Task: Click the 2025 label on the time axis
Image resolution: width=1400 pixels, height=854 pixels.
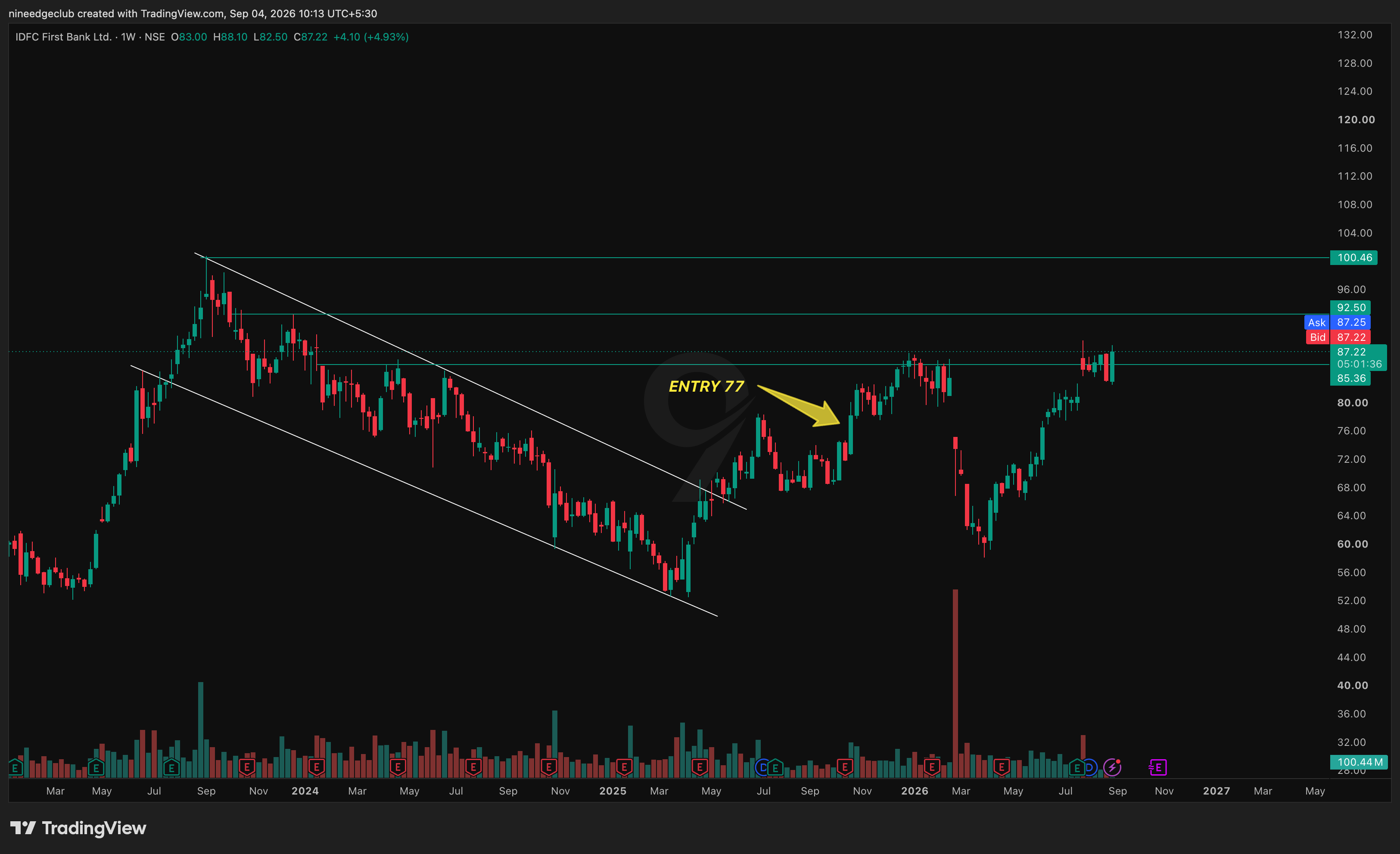Action: [x=613, y=791]
